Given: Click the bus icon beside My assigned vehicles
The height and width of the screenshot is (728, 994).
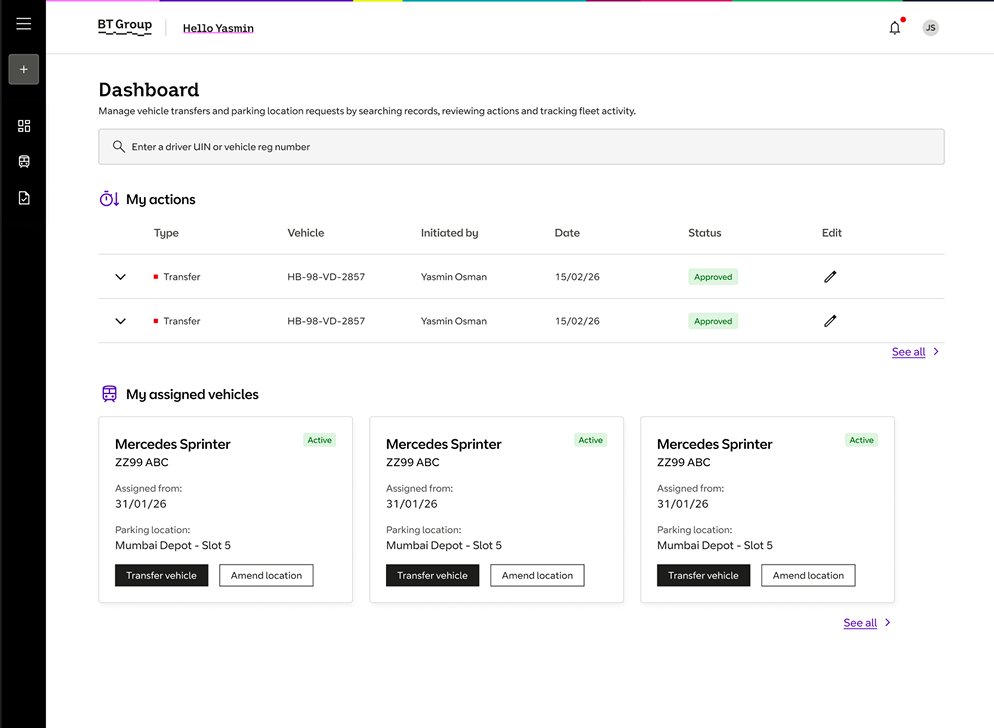Looking at the screenshot, I should click(109, 394).
